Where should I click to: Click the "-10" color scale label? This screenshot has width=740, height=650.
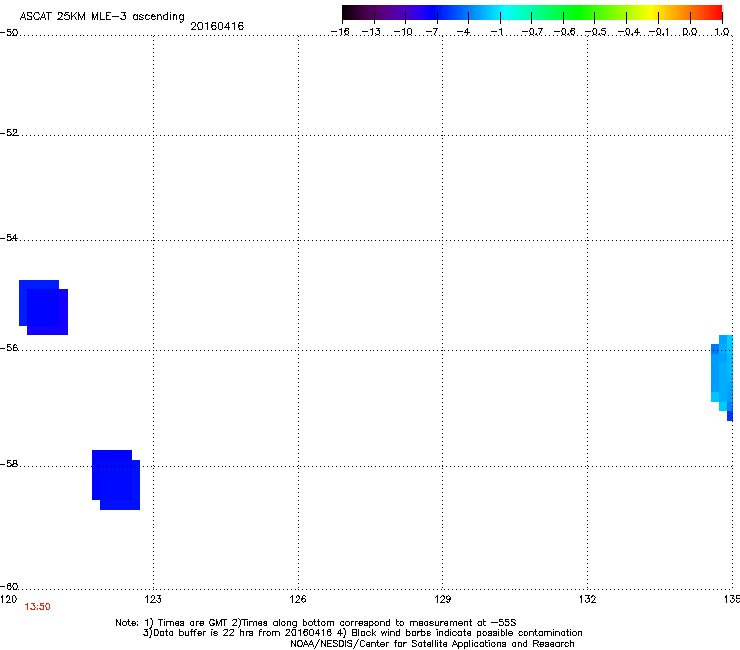point(403,32)
